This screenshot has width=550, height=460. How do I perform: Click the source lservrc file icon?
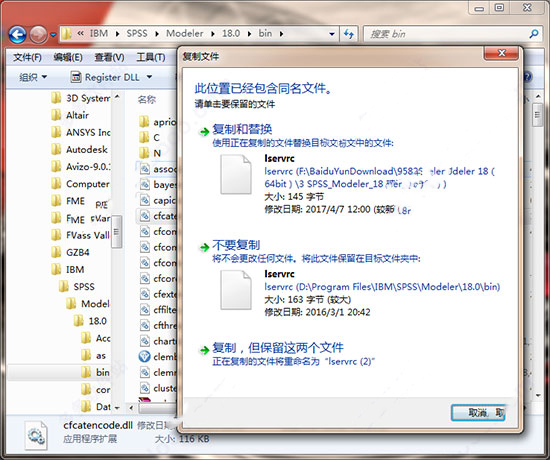236,175
